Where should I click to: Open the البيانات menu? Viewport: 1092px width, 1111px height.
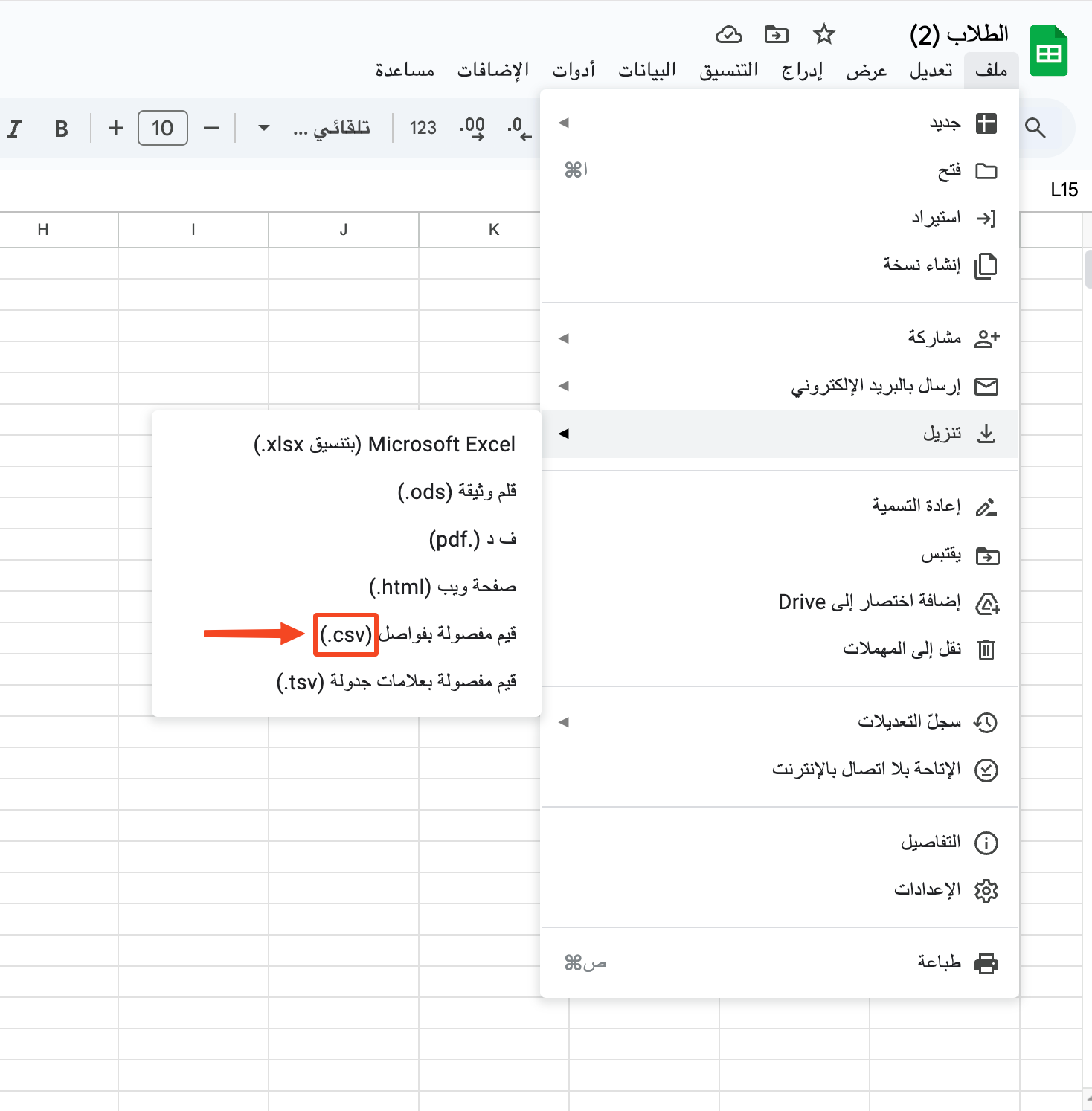pyautogui.click(x=647, y=70)
